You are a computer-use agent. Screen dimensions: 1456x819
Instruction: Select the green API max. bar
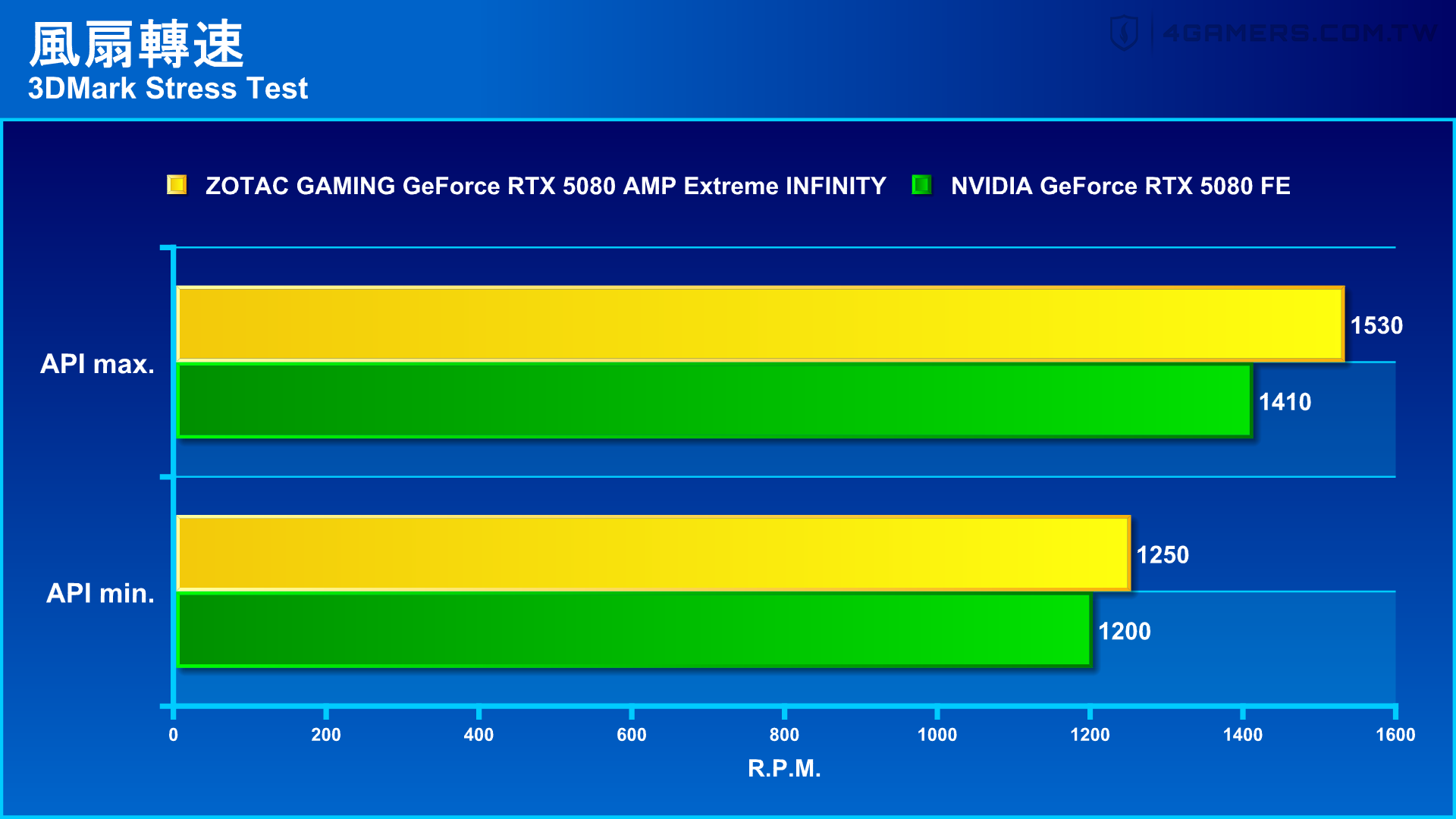tap(714, 400)
